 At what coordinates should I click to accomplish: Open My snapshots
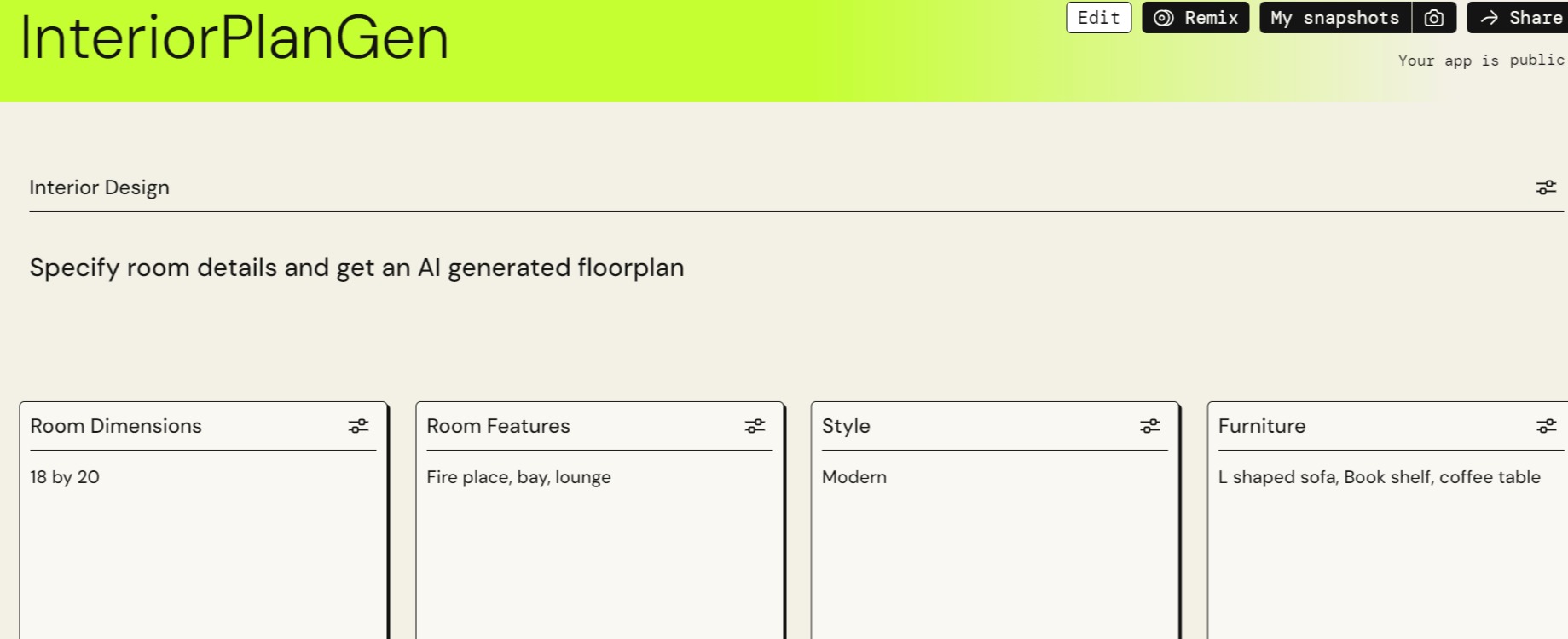(x=1335, y=18)
